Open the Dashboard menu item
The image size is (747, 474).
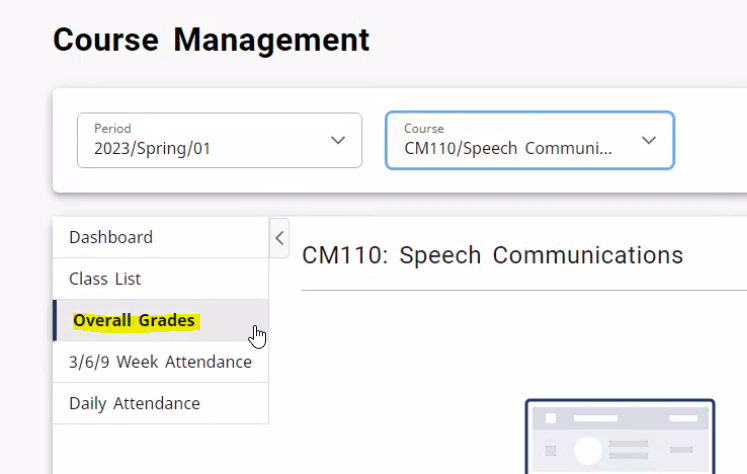click(x=111, y=238)
